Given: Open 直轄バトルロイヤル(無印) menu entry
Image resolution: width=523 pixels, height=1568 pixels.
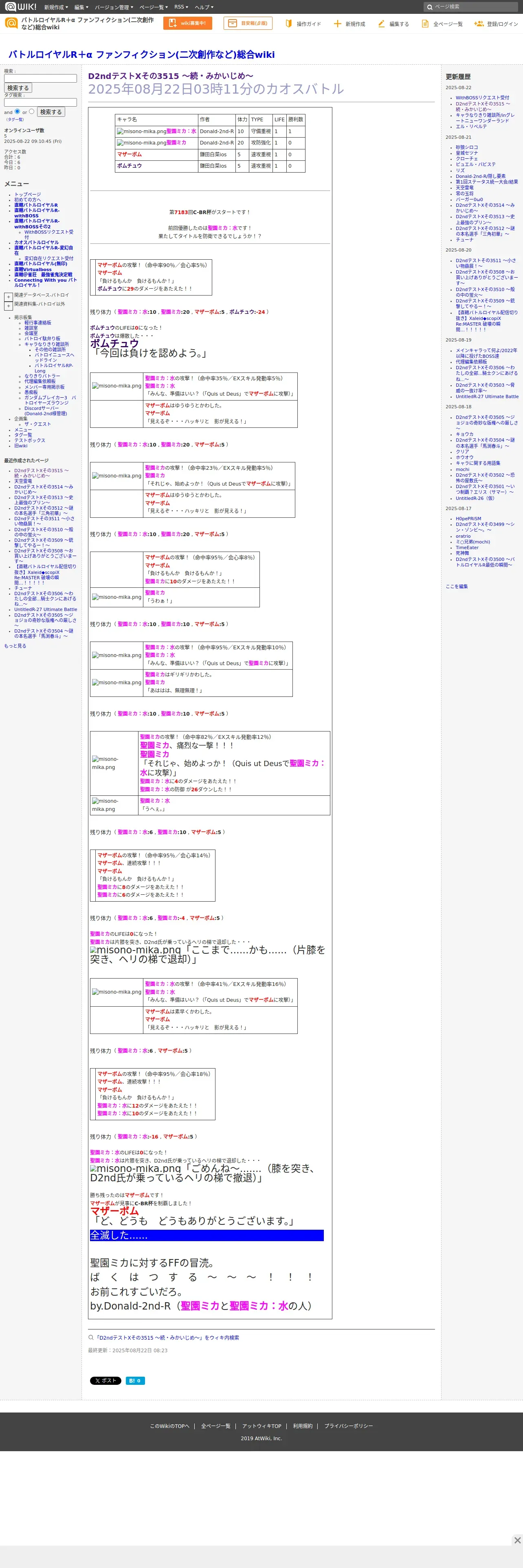Looking at the screenshot, I should click(x=41, y=263).
